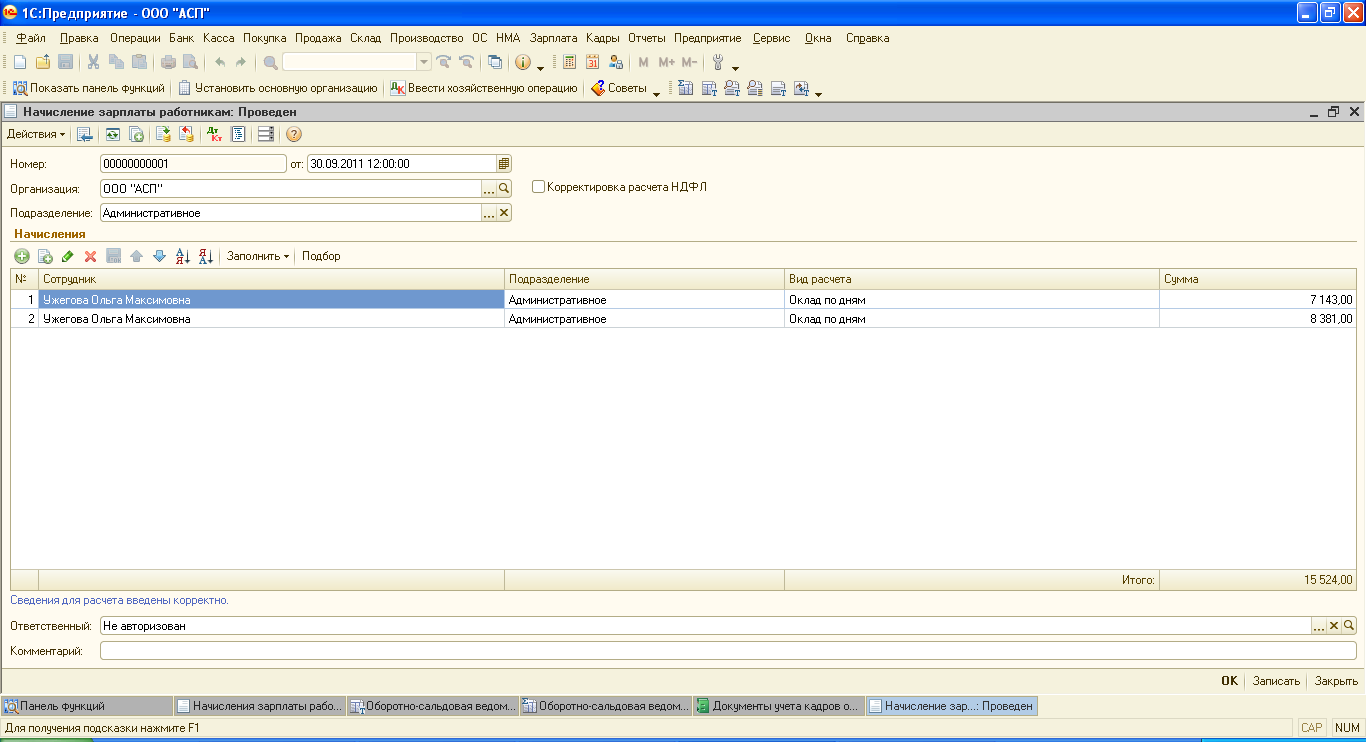
Task: Click the Комментарий input field
Action: coord(728,651)
